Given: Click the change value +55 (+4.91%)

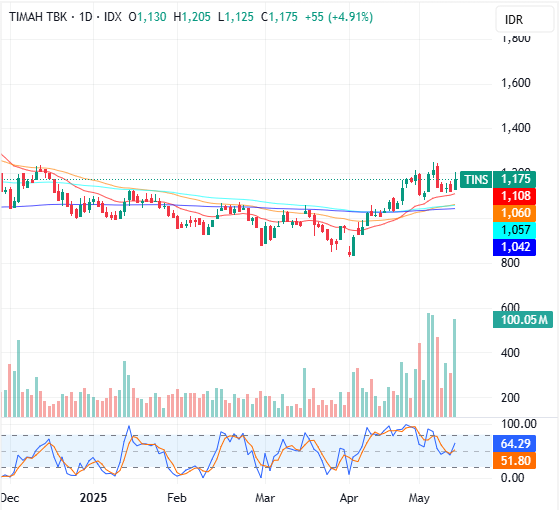Looking at the screenshot, I should tap(339, 17).
